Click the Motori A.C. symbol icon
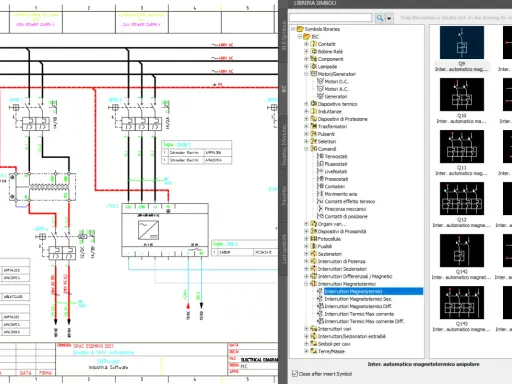 point(320,89)
